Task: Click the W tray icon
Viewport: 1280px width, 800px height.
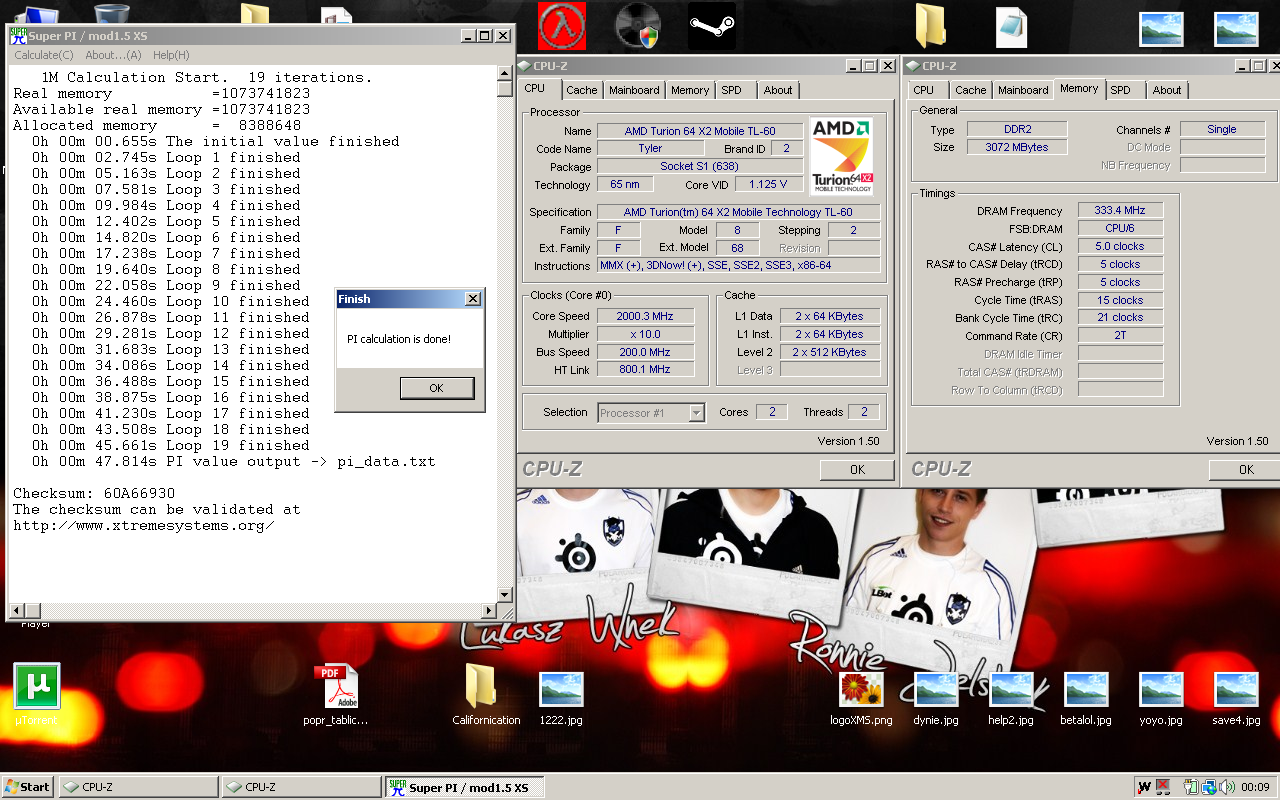Action: tap(1145, 787)
